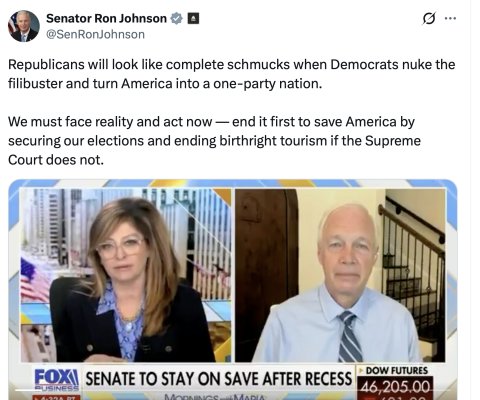Open the three-dot more options menu
480x400 pixels.
pyautogui.click(x=450, y=18)
